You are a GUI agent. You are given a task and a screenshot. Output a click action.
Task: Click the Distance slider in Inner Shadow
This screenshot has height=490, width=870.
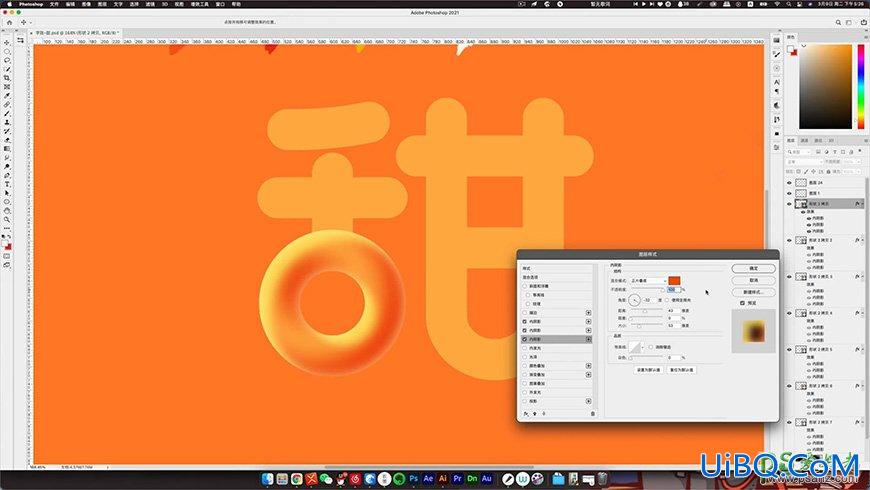[646, 311]
